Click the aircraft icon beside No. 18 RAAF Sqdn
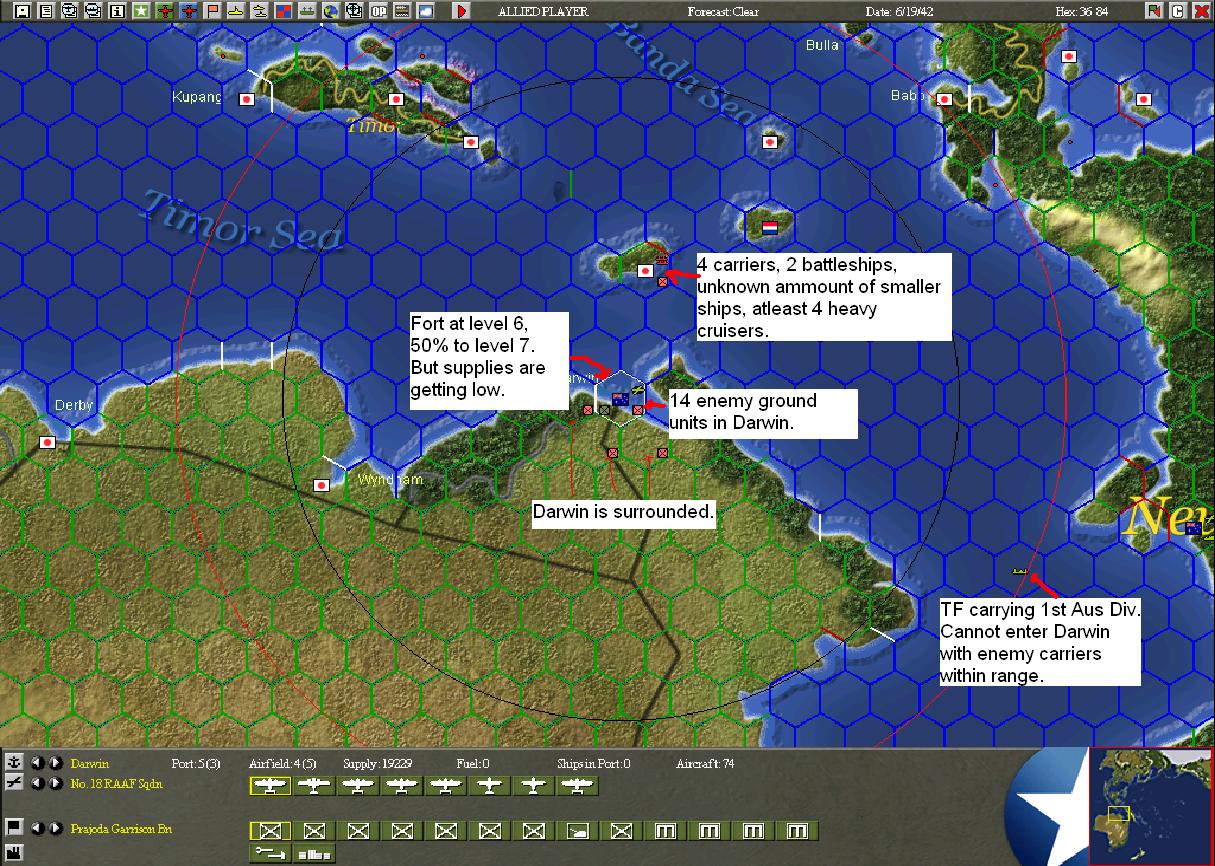1215x866 pixels. (14, 784)
